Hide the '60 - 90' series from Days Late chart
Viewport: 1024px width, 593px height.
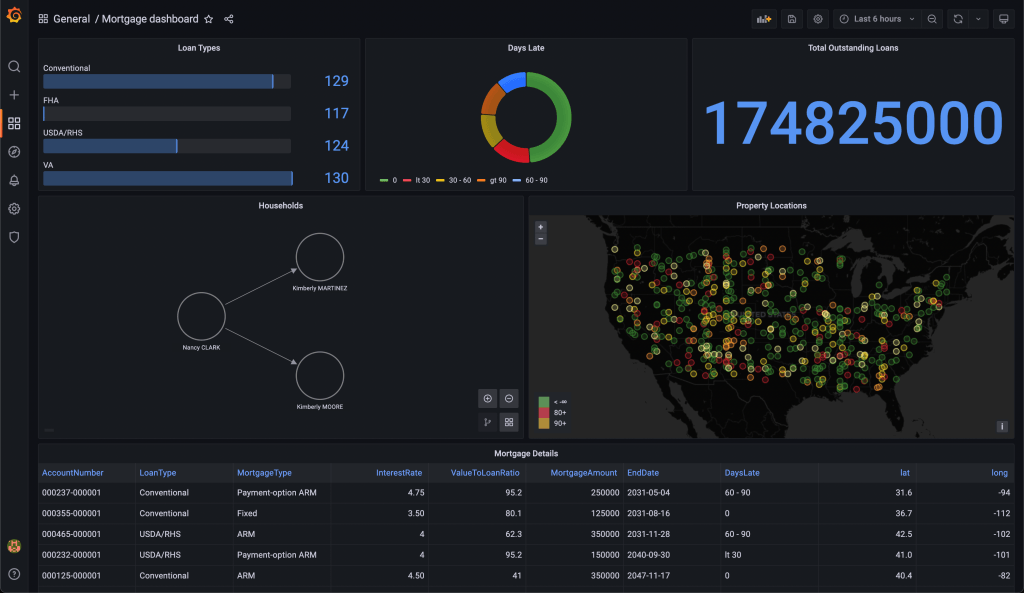click(x=536, y=181)
